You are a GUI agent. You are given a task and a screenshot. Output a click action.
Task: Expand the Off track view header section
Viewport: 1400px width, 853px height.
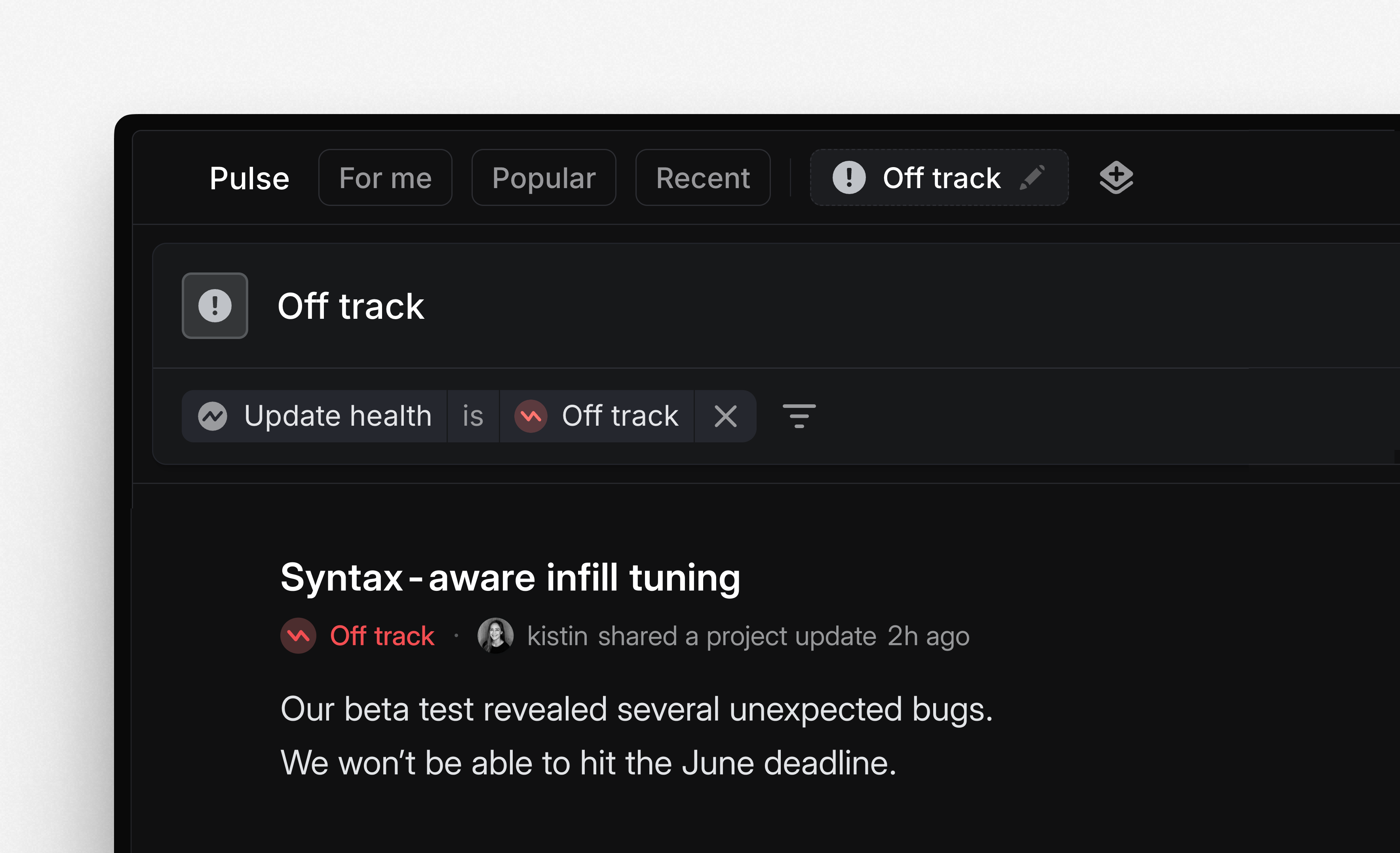(350, 306)
